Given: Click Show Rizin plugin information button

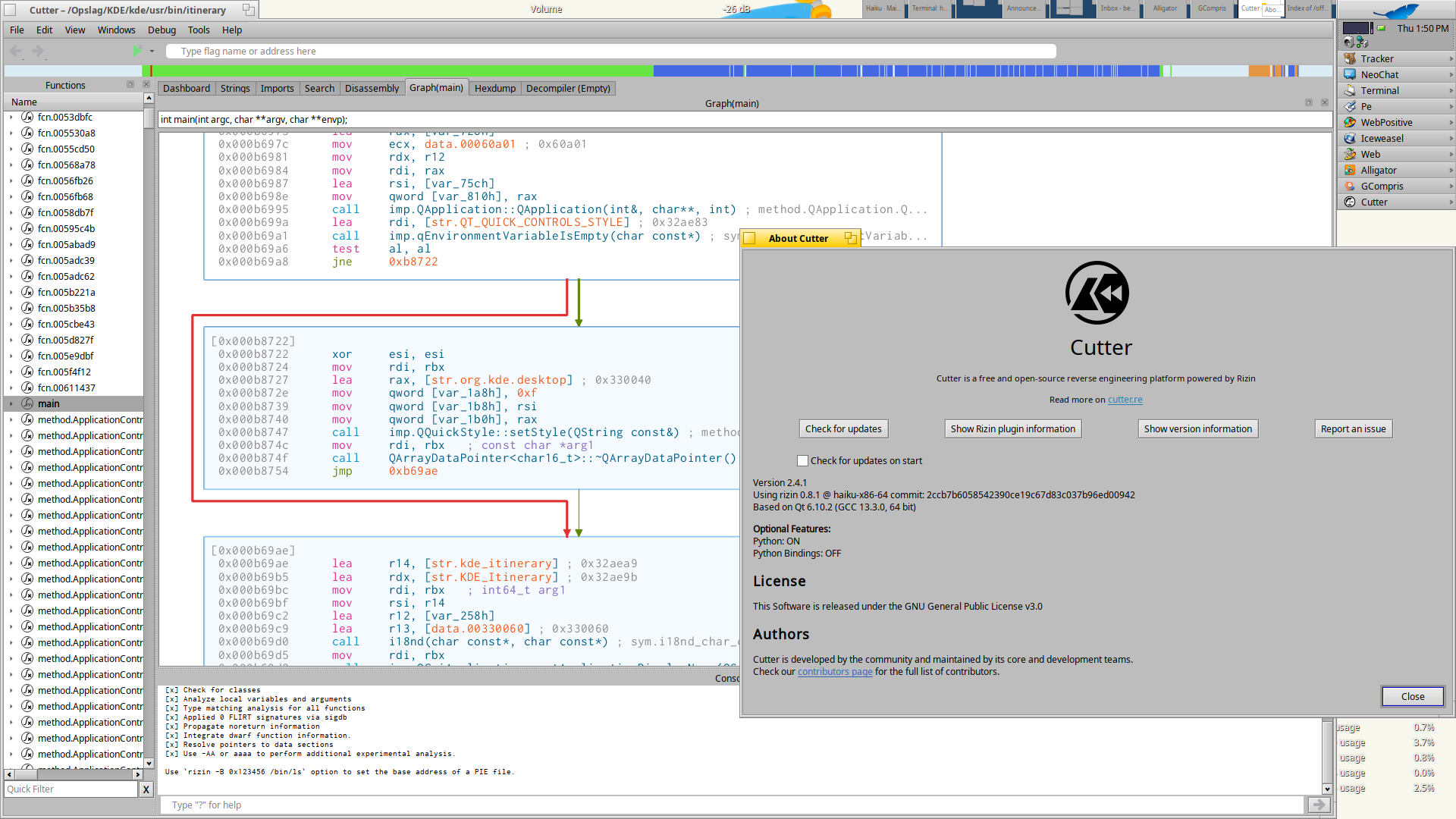Looking at the screenshot, I should click(x=1012, y=429).
